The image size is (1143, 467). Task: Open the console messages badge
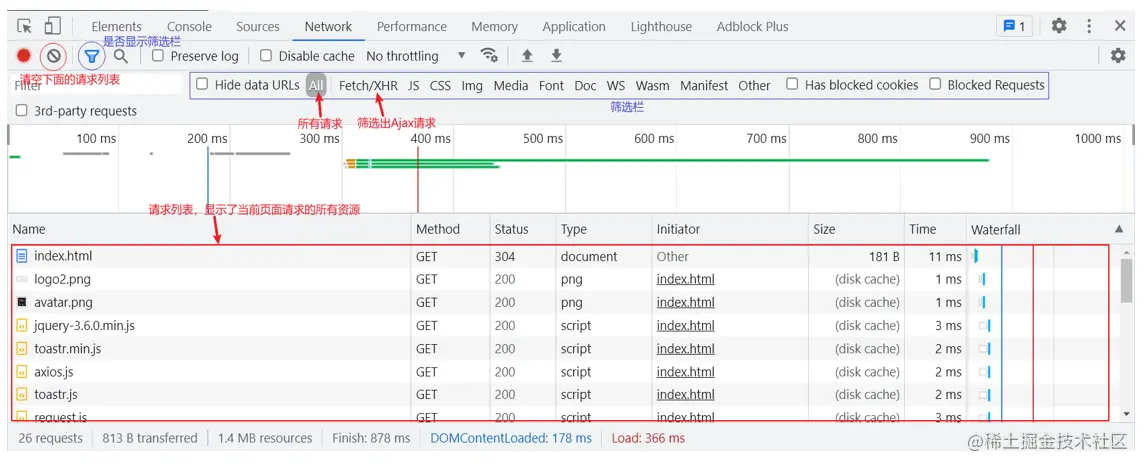(1014, 27)
